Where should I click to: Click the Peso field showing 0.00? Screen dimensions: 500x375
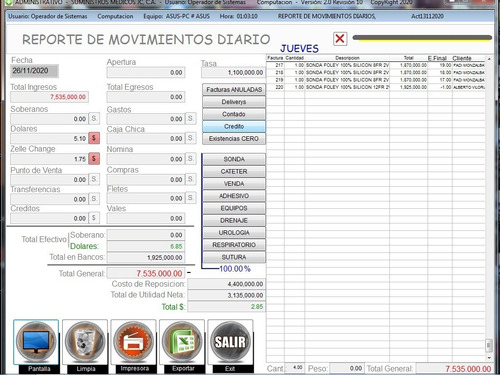(x=346, y=368)
